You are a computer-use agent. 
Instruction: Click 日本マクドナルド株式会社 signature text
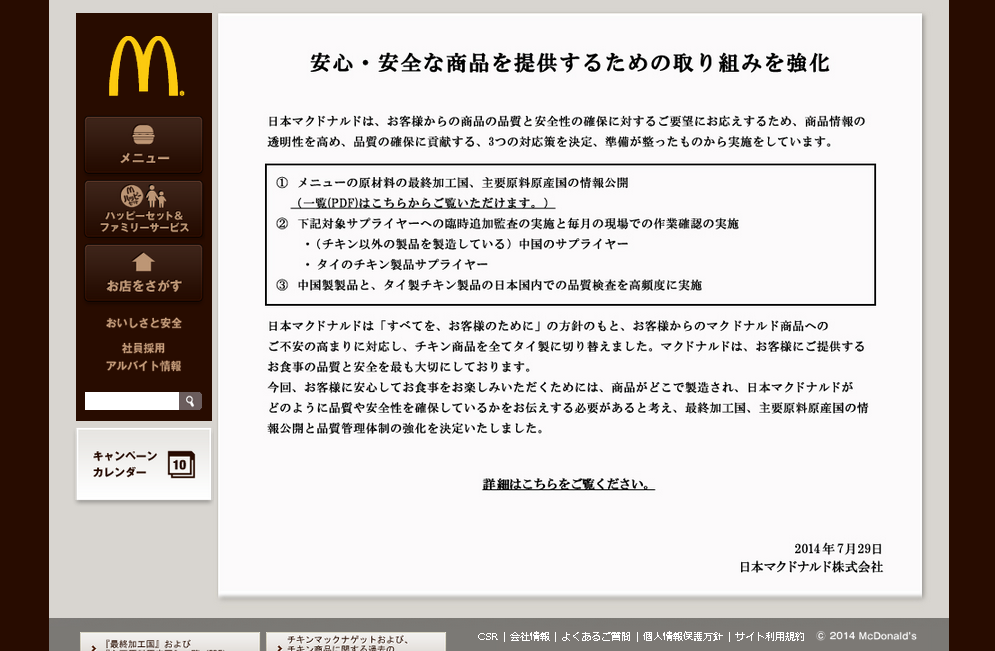811,567
